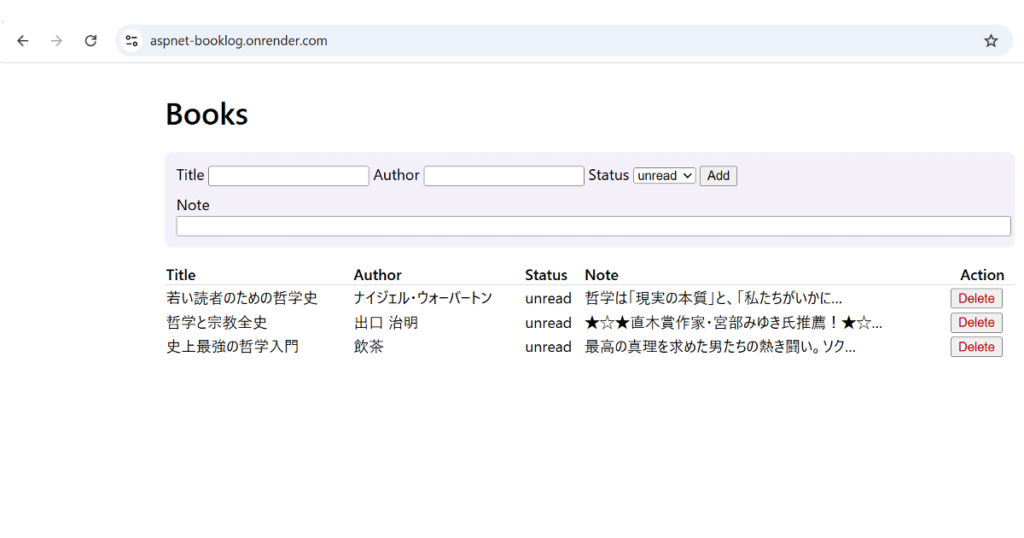
Task: Click the ナイジェル・ウォーバートン author cell
Action: (x=422, y=298)
